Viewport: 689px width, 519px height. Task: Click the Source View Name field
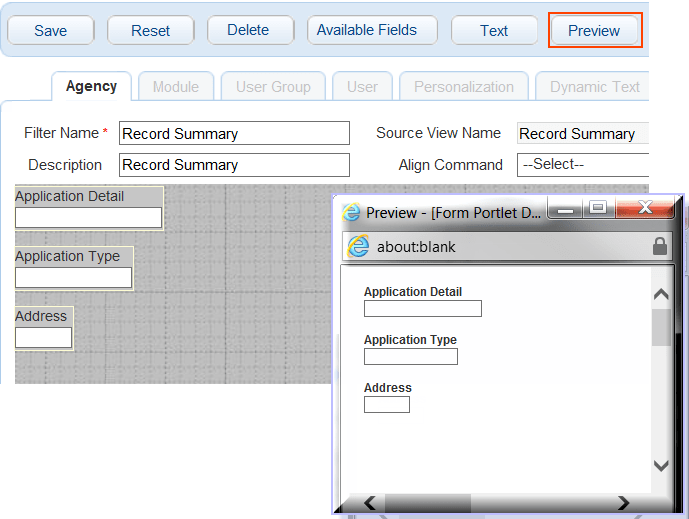[x=582, y=134]
